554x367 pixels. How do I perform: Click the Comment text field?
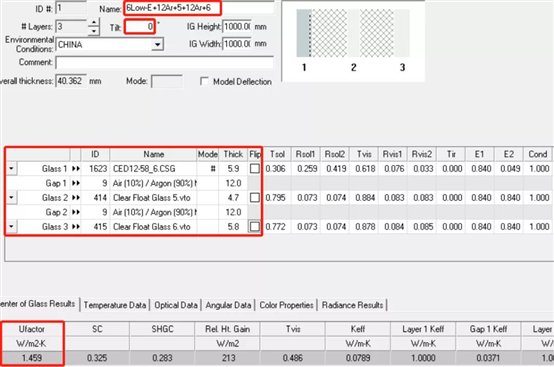(x=165, y=63)
